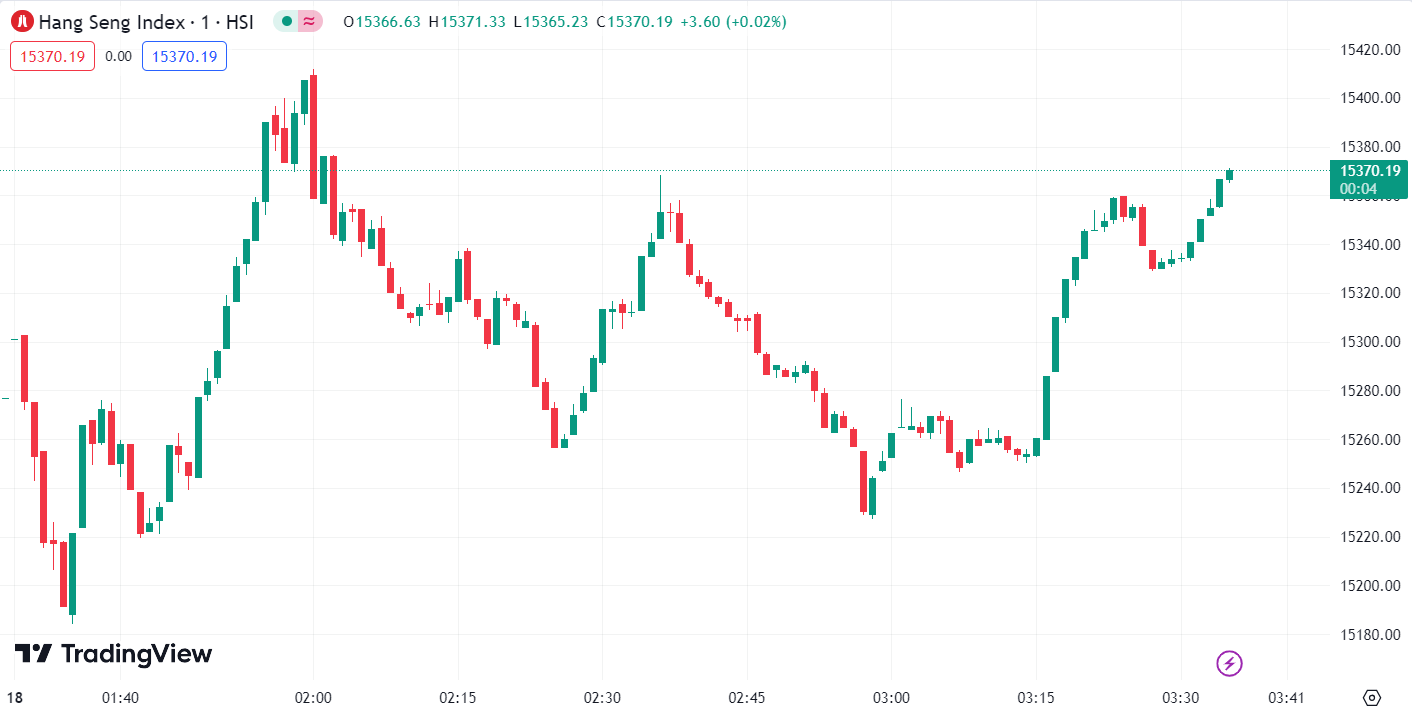Screen dimensions: 1412x721
Task: Click the date label 18 on the time axis
Action: 15,697
